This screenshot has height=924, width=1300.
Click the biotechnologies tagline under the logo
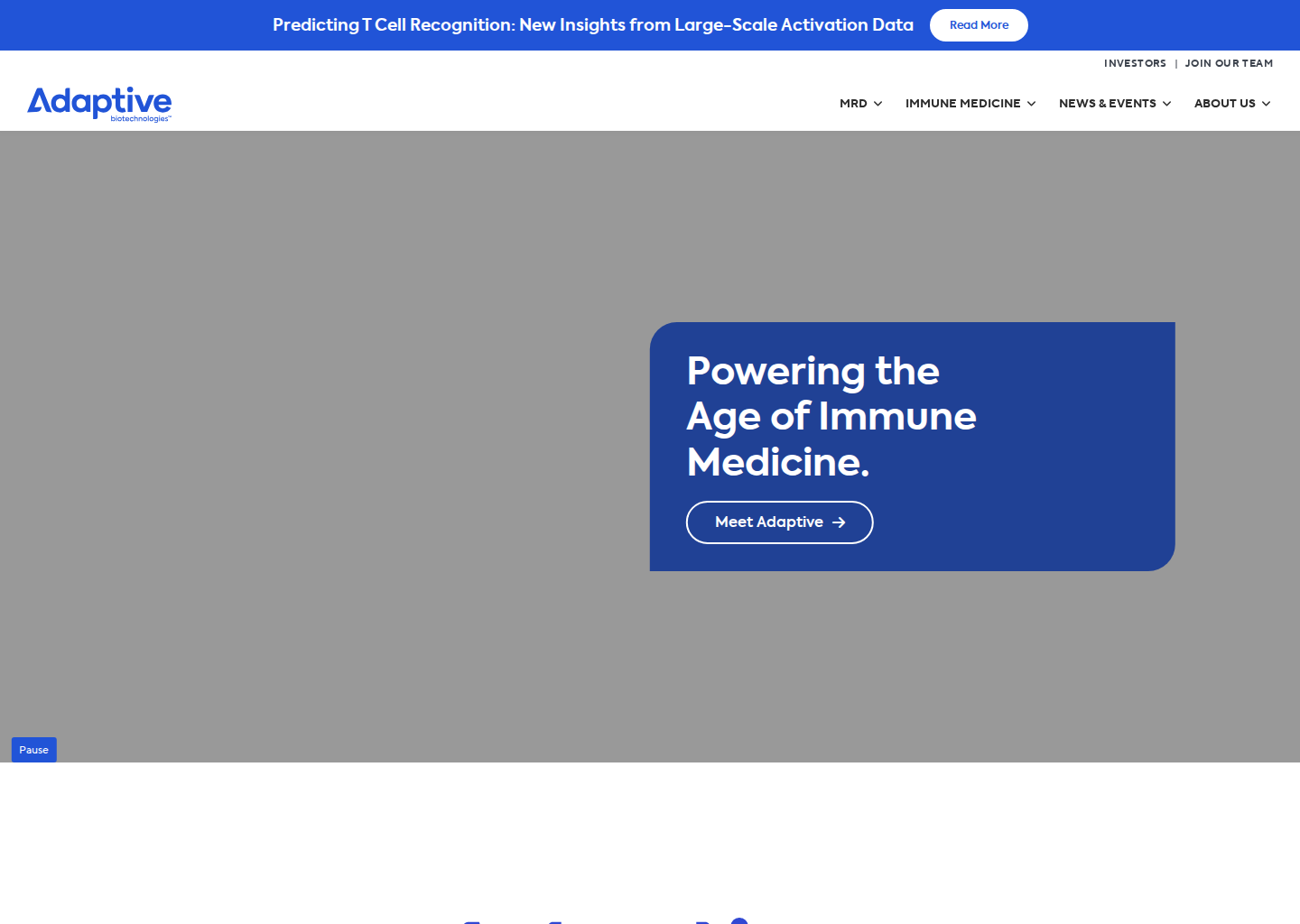pyautogui.click(x=141, y=119)
